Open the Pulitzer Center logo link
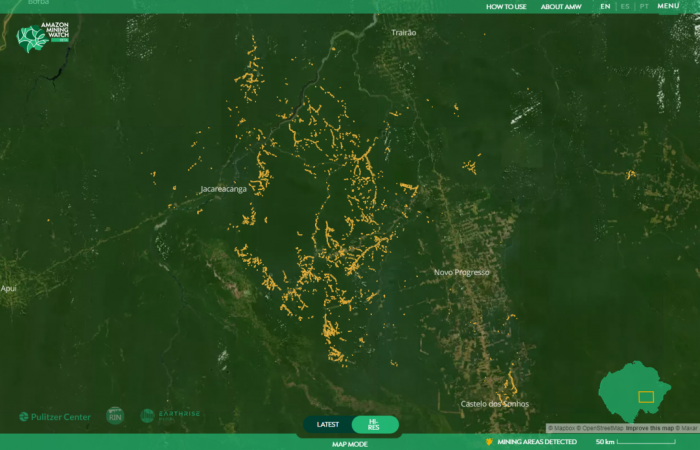The width and height of the screenshot is (700, 450). coord(55,416)
